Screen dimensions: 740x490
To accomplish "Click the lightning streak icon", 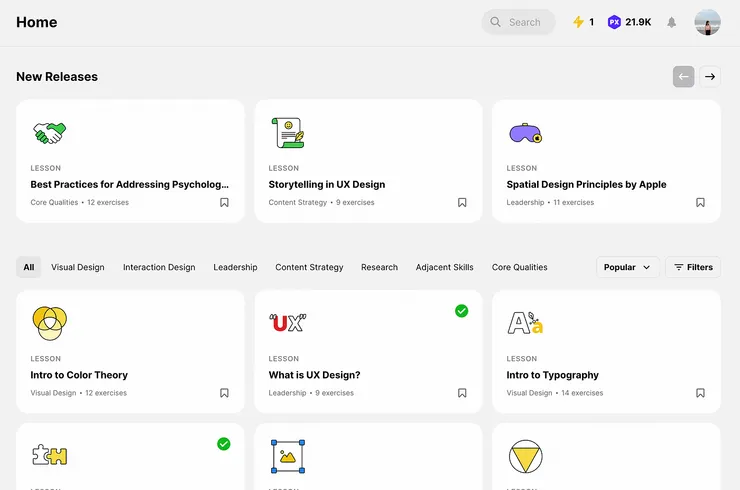I will pos(578,22).
